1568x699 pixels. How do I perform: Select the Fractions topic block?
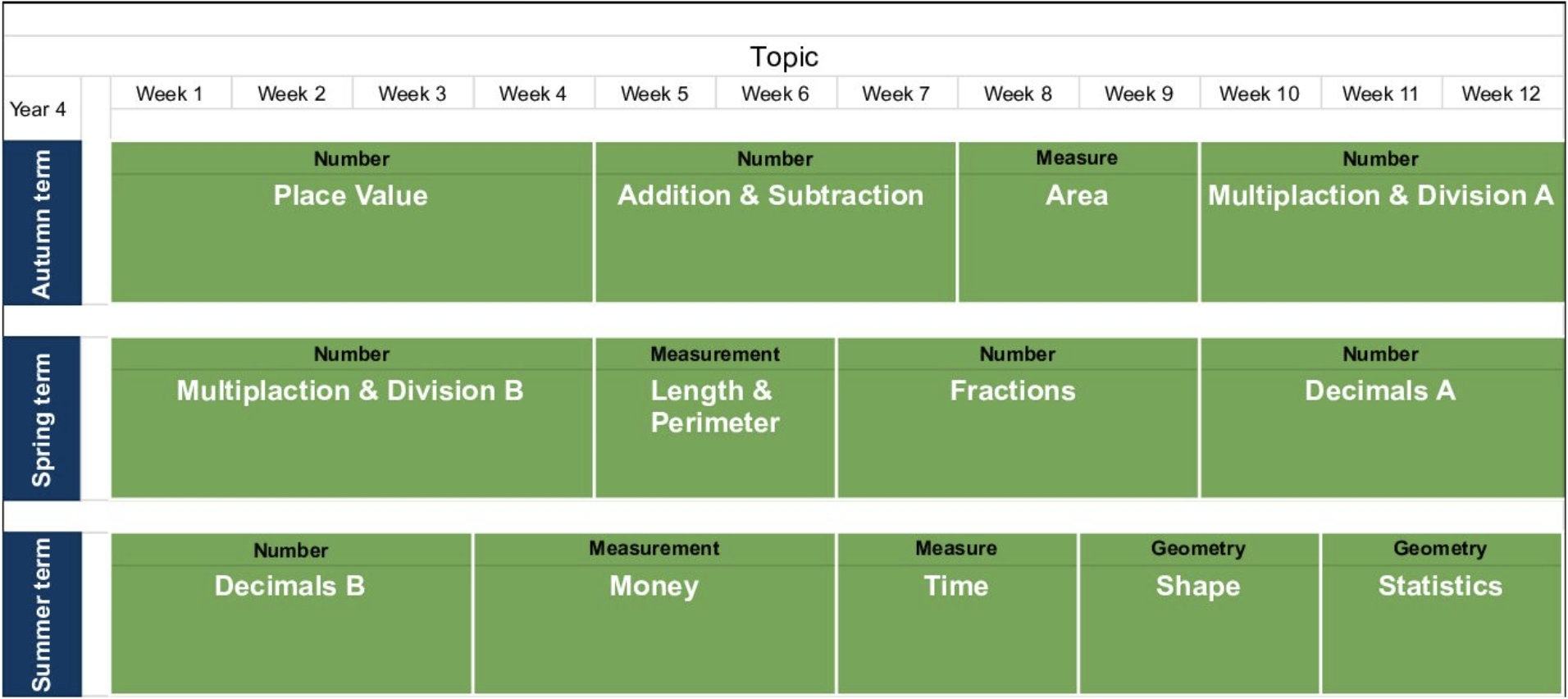tap(1013, 391)
